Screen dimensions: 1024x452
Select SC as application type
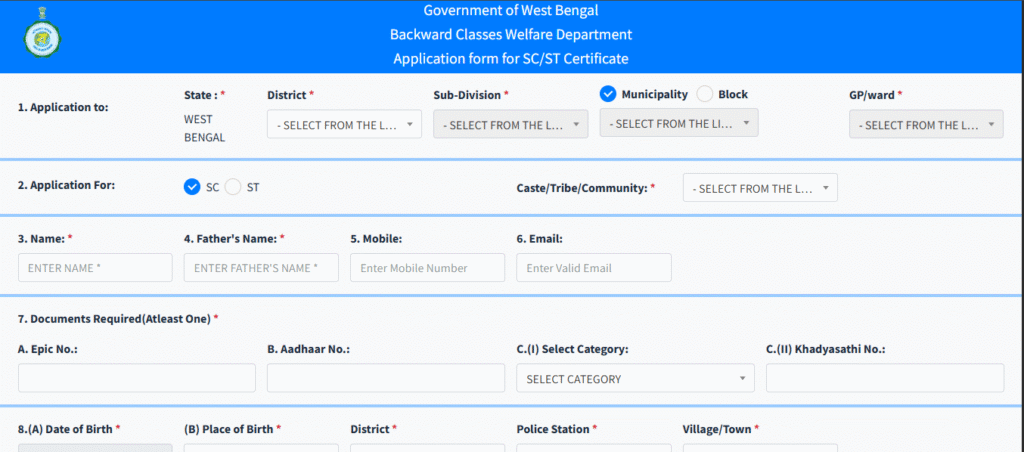click(x=191, y=187)
